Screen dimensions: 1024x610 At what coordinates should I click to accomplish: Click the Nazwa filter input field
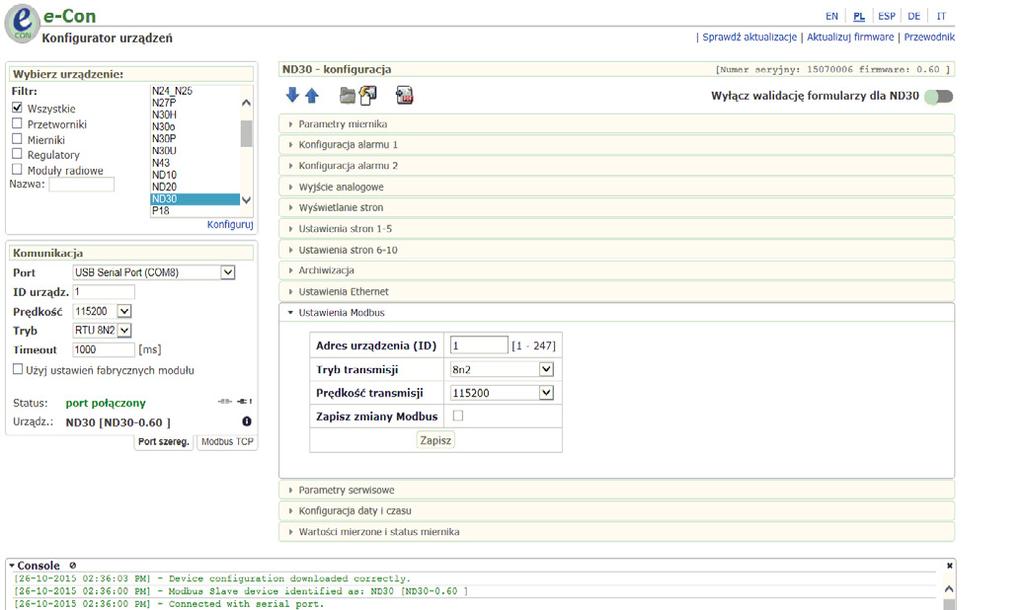pyautogui.click(x=82, y=184)
